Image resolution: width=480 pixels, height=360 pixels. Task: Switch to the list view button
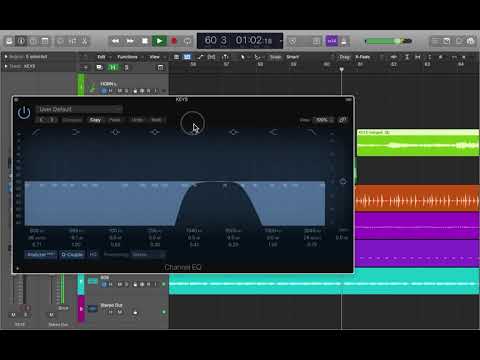point(176,57)
